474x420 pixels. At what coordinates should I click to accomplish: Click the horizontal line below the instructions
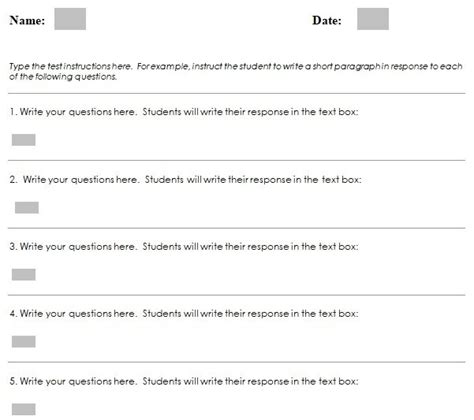click(x=237, y=93)
